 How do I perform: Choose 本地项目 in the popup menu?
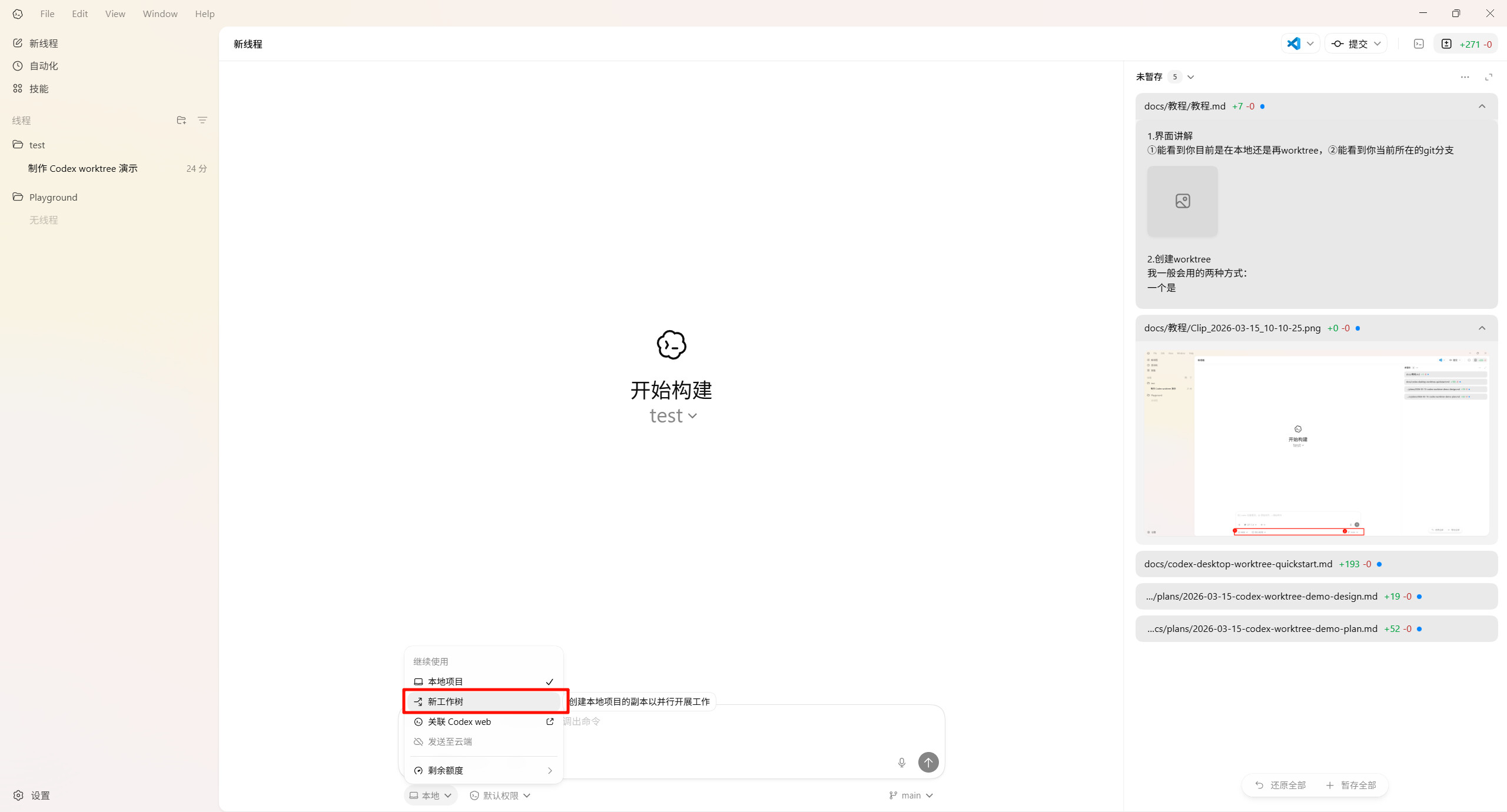(x=483, y=681)
